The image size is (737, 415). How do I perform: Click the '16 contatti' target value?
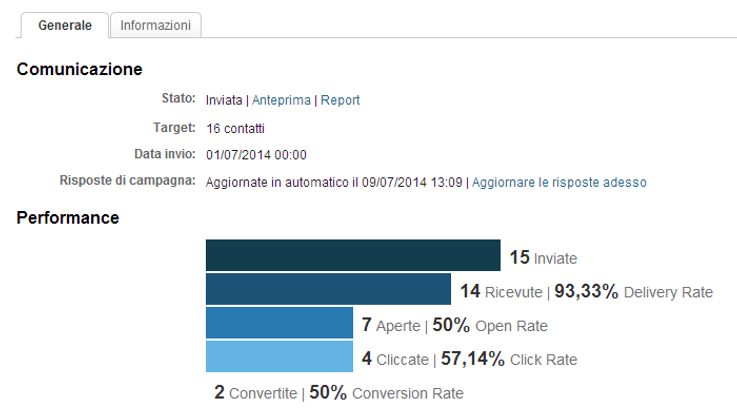235,128
